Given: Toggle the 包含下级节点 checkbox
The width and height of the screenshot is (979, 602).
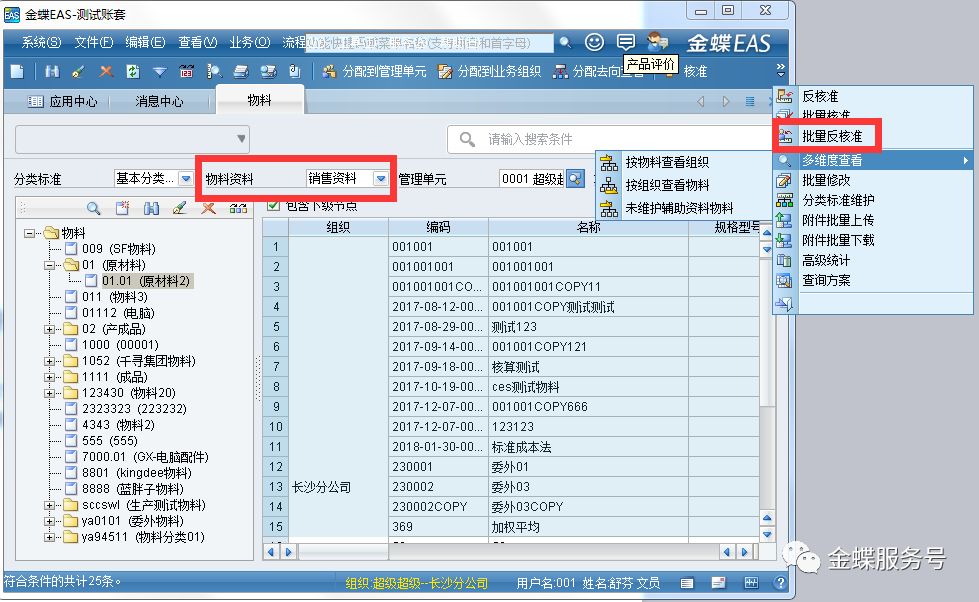Looking at the screenshot, I should 273,205.
